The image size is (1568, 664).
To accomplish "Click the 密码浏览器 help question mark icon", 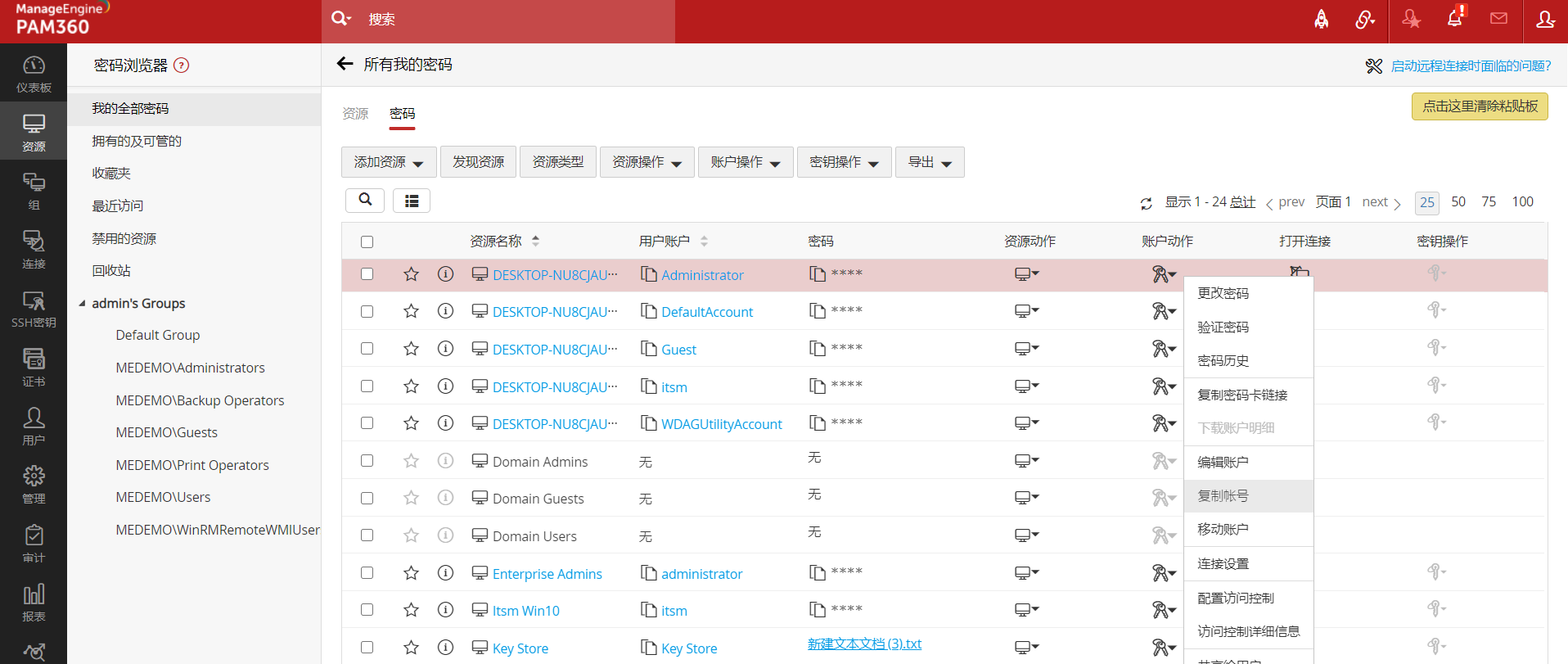I will point(182,65).
